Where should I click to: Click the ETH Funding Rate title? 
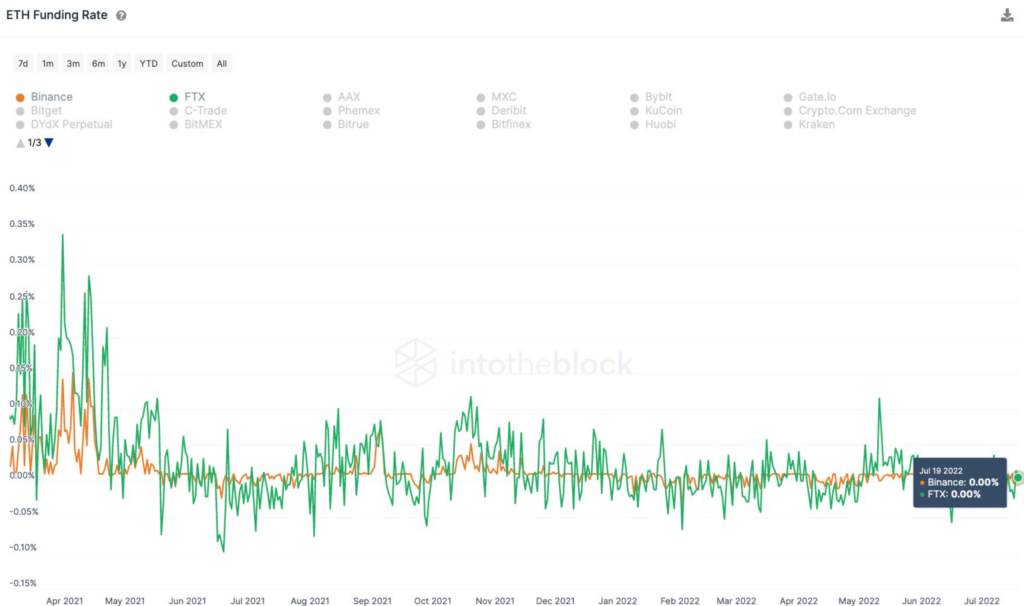[57, 15]
